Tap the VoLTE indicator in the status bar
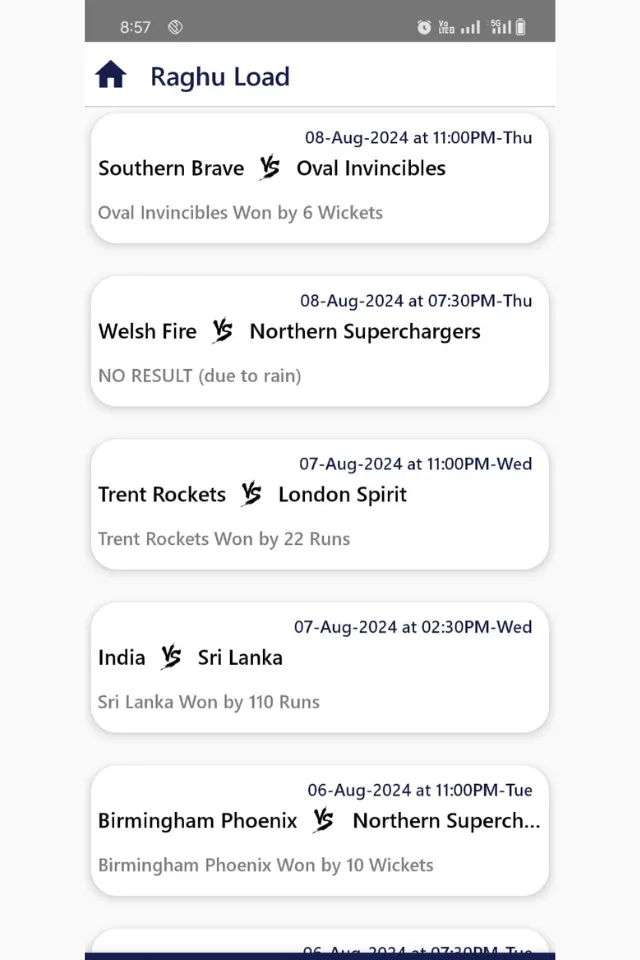This screenshot has height=960, width=640. pos(446,26)
